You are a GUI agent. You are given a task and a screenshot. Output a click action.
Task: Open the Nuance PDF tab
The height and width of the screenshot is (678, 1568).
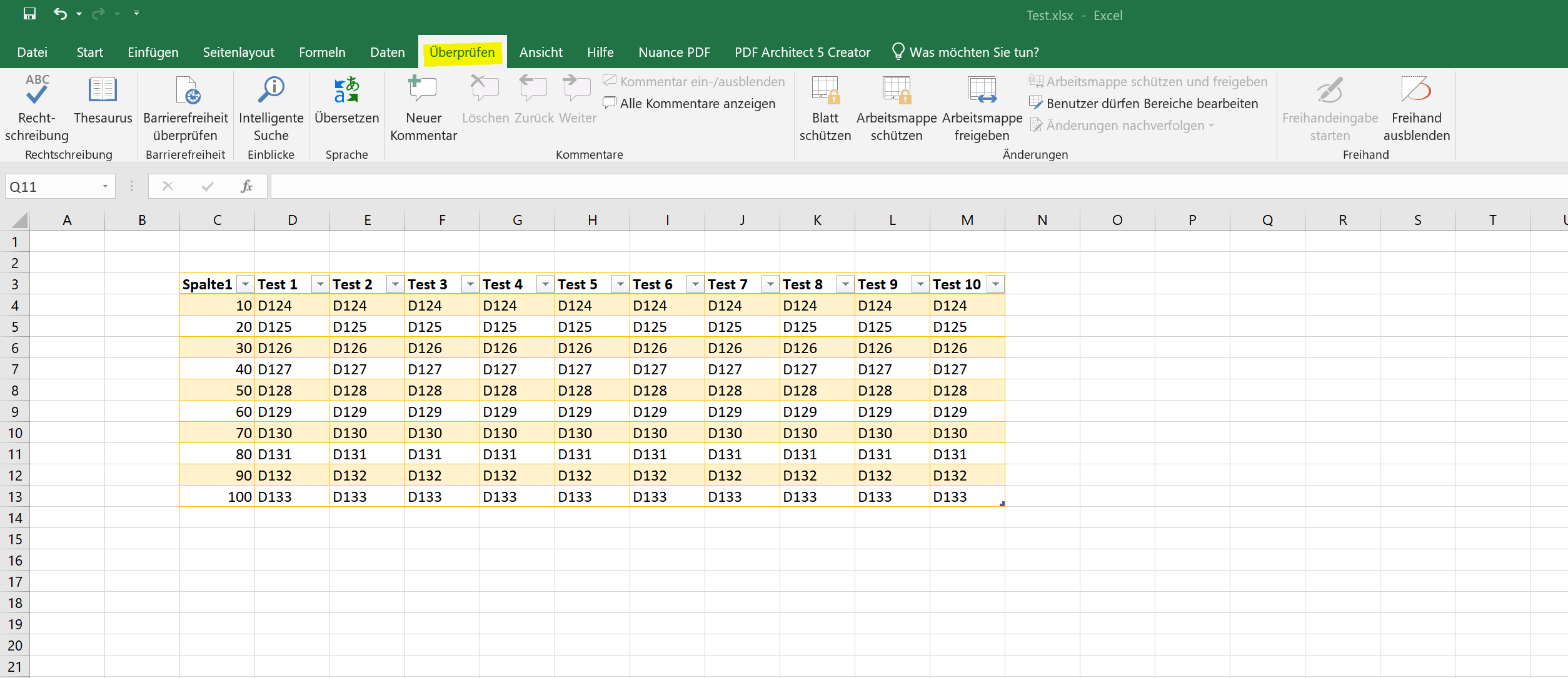675,52
